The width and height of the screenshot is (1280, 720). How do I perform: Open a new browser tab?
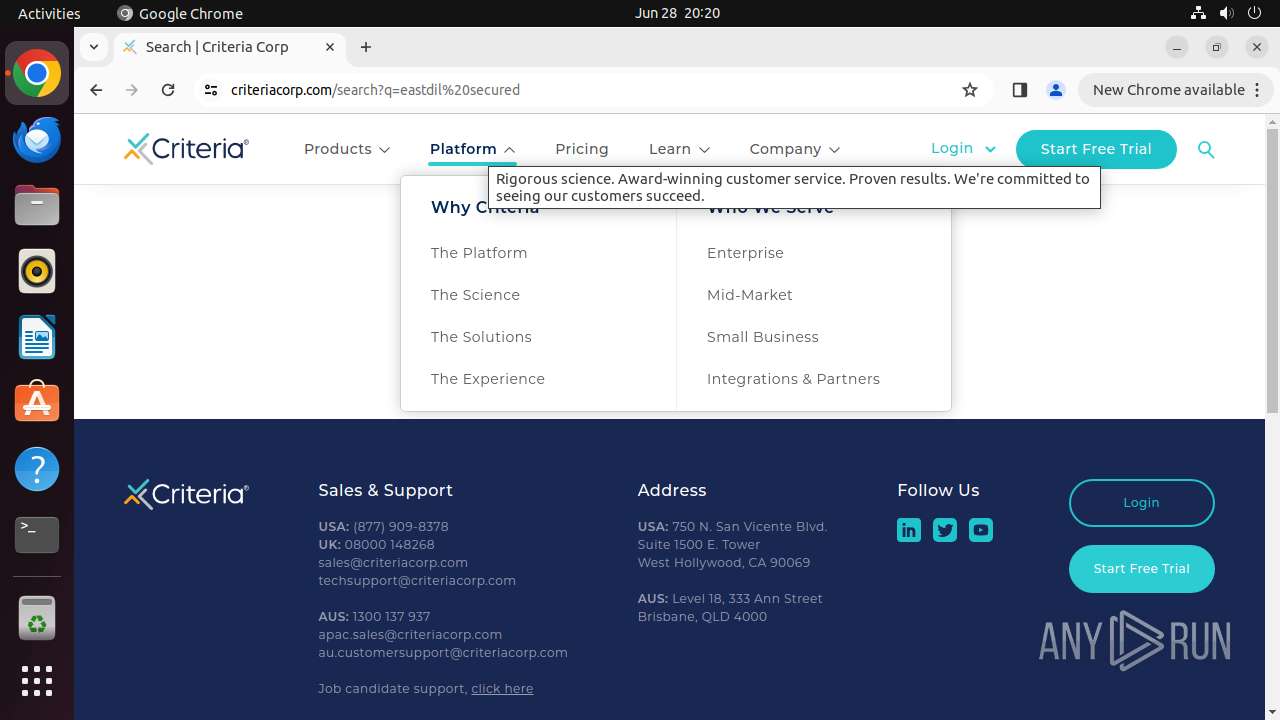click(366, 47)
